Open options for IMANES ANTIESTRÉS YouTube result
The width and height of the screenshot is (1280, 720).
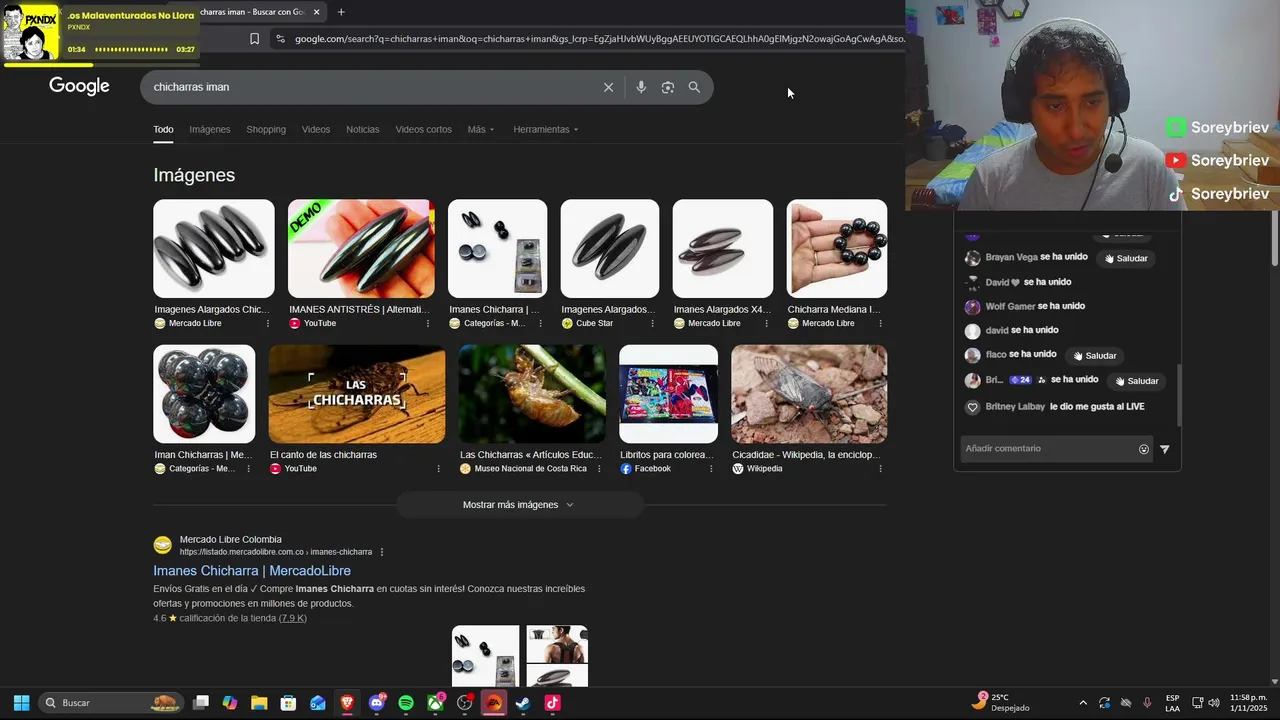pos(428,323)
